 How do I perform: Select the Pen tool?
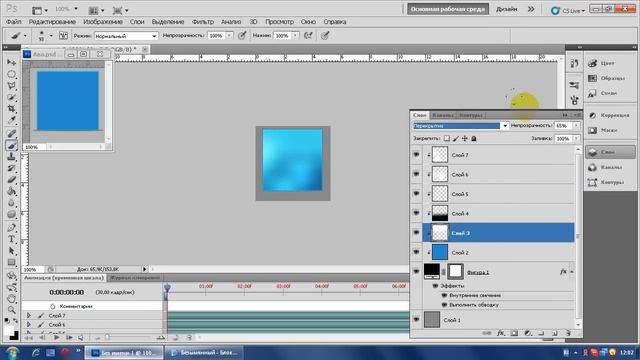tap(11, 228)
